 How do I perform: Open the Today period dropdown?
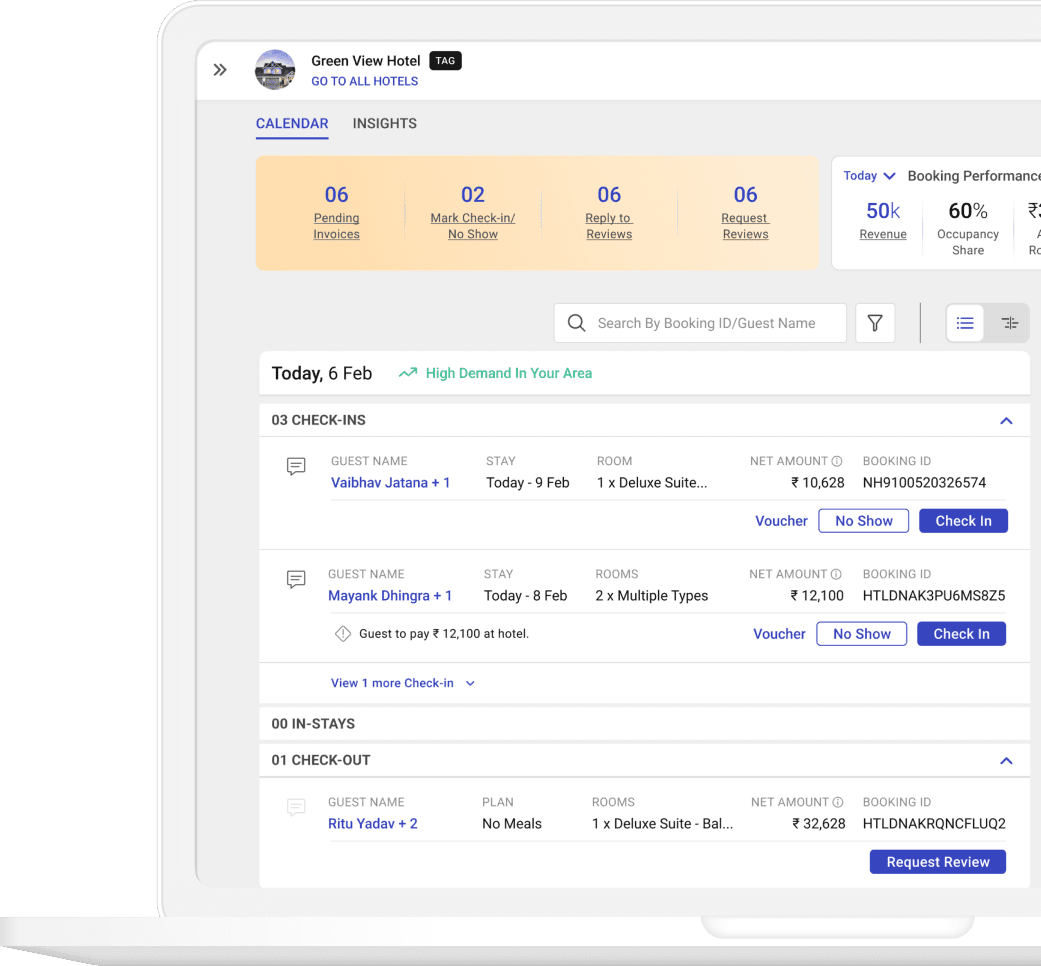click(x=870, y=176)
